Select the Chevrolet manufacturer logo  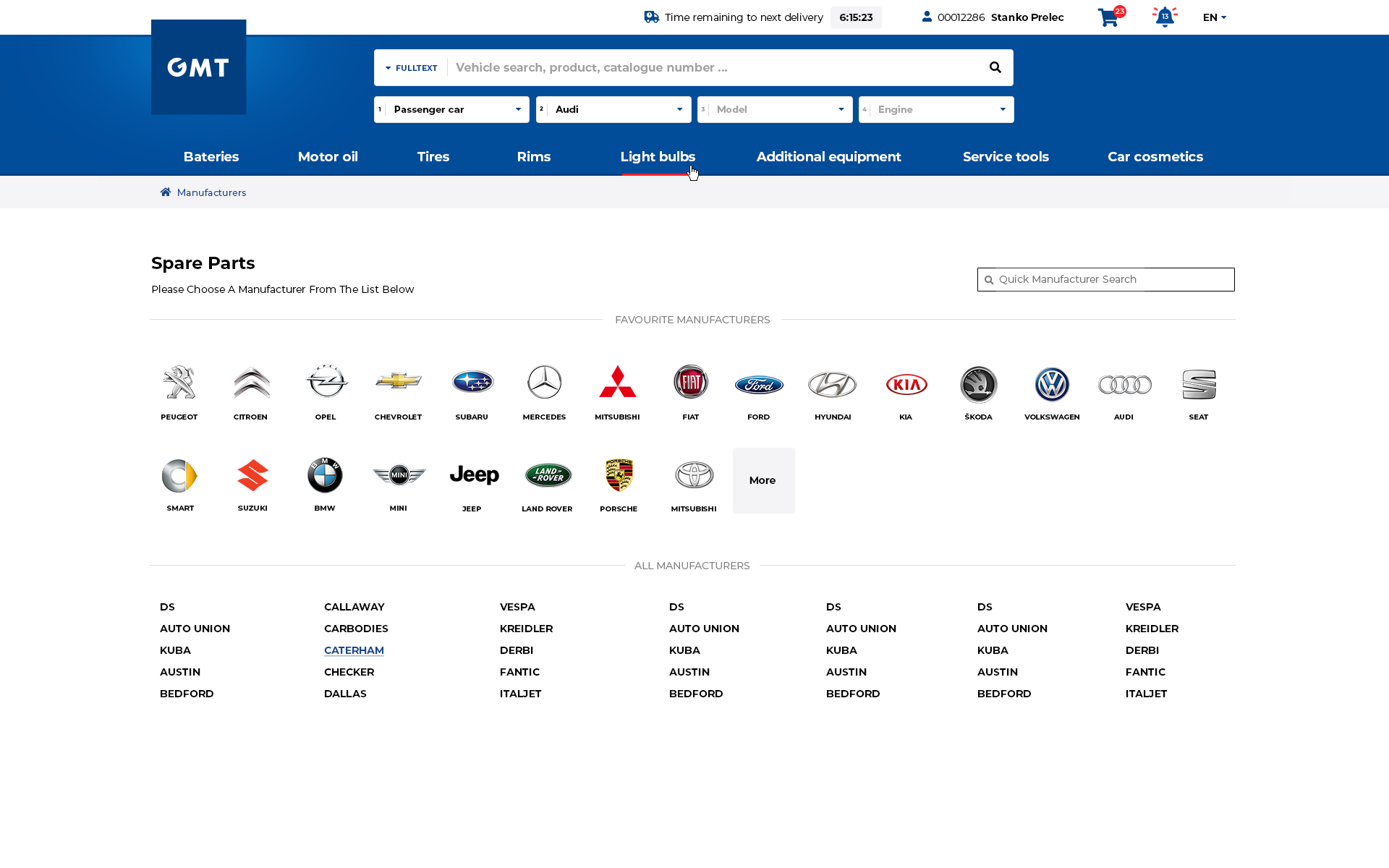click(399, 380)
